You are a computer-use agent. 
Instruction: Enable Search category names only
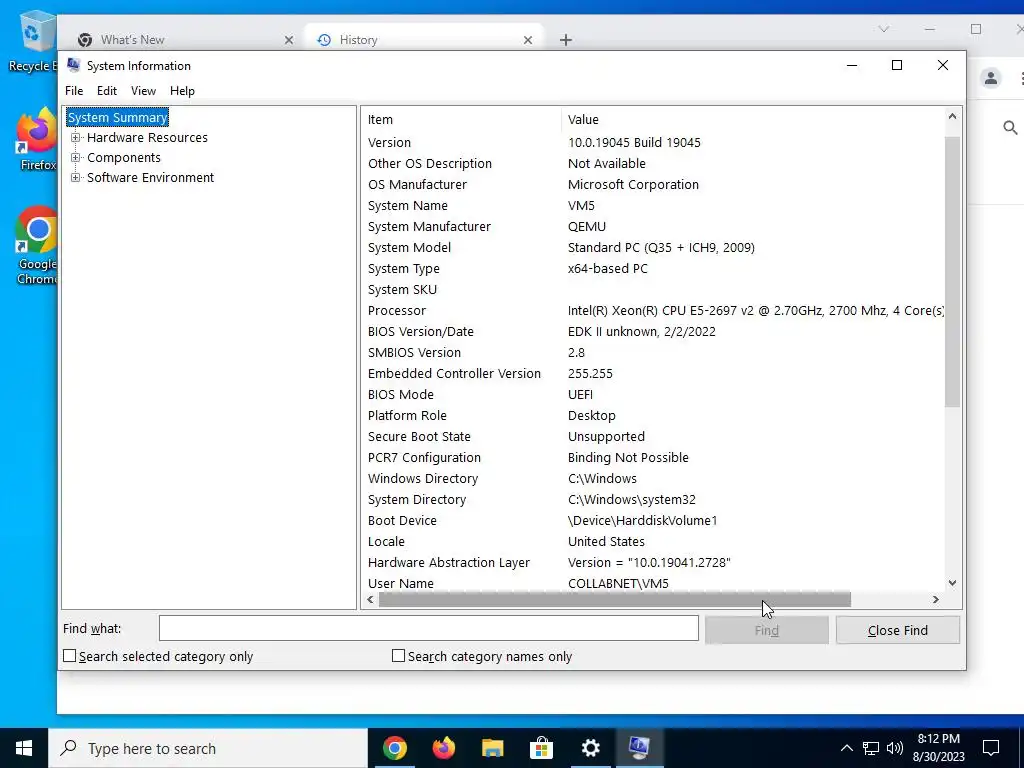398,656
